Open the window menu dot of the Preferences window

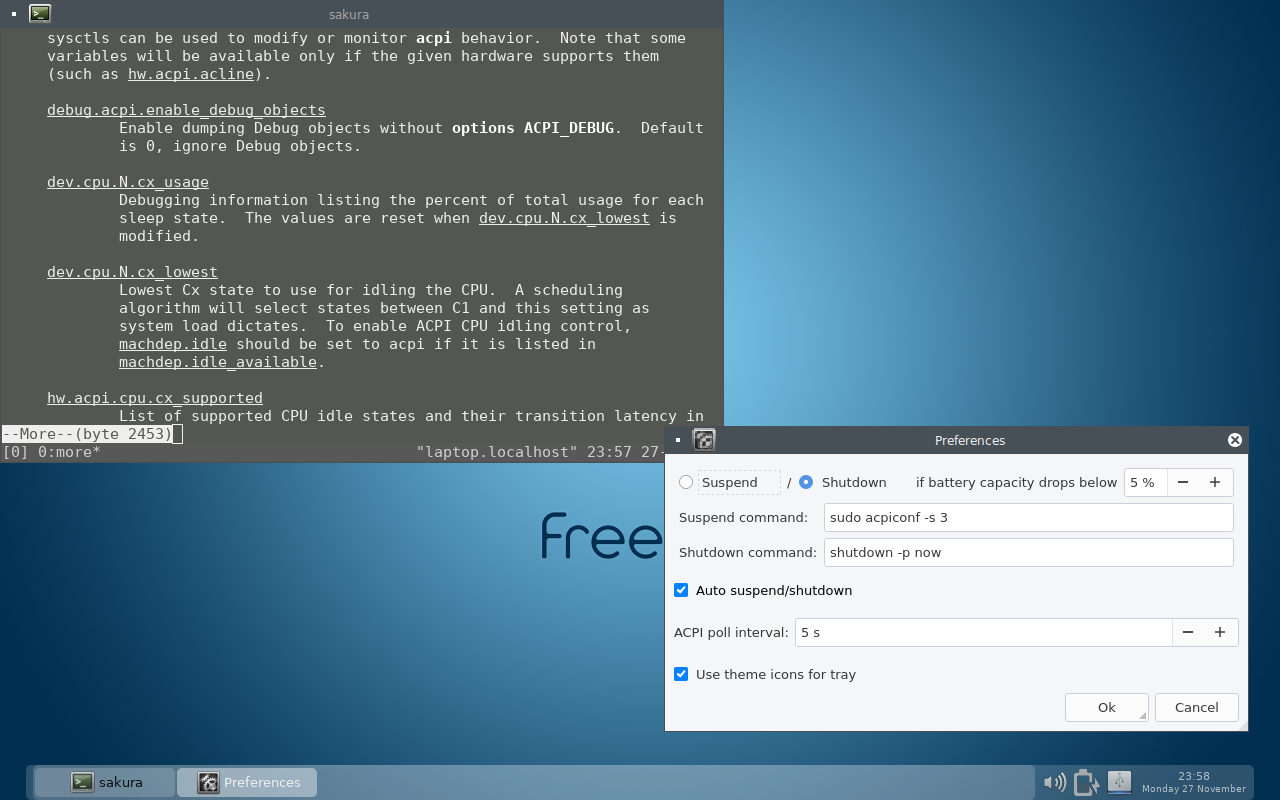pos(677,440)
